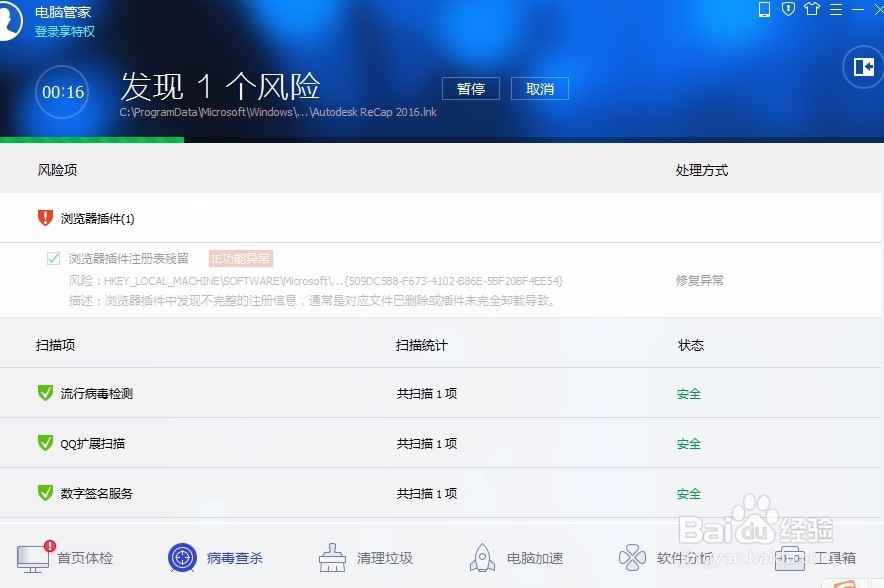884x588 pixels.
Task: Click the green check icon for 流行病毒检测
Action: [x=45, y=393]
